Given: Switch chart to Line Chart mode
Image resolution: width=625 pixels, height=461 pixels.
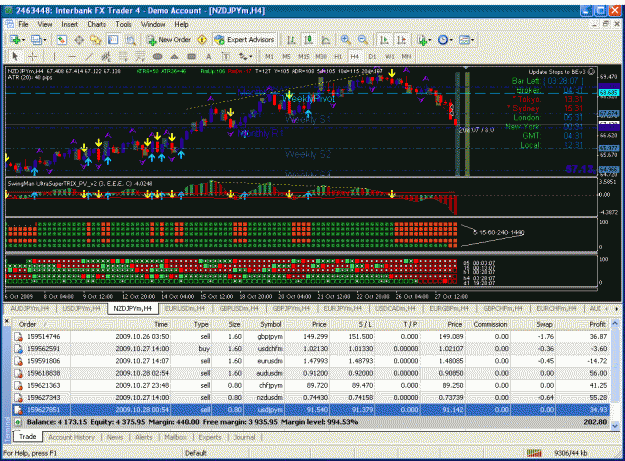Looking at the screenshot, I should [326, 40].
